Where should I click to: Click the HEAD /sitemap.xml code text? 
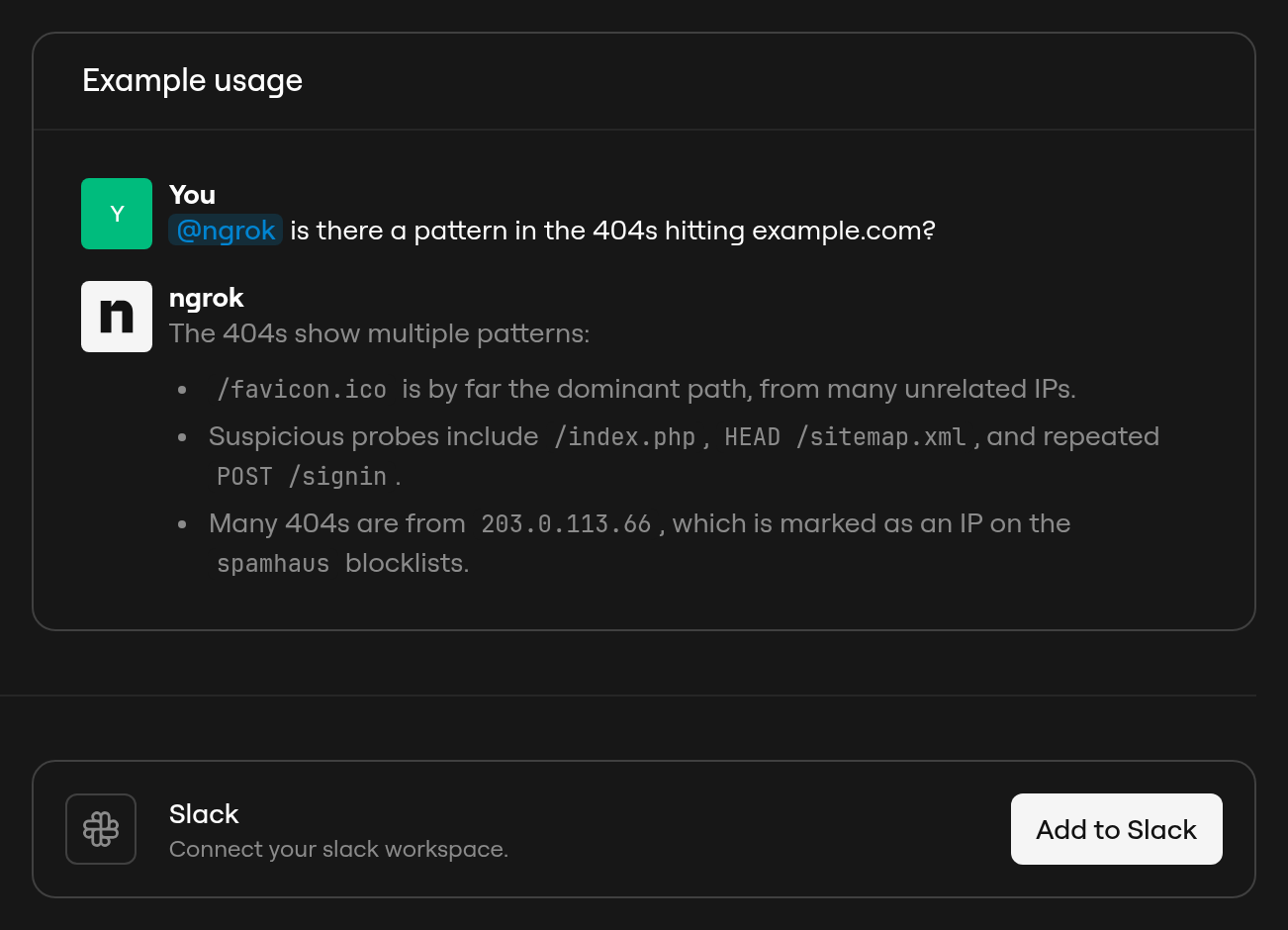pyautogui.click(x=845, y=437)
